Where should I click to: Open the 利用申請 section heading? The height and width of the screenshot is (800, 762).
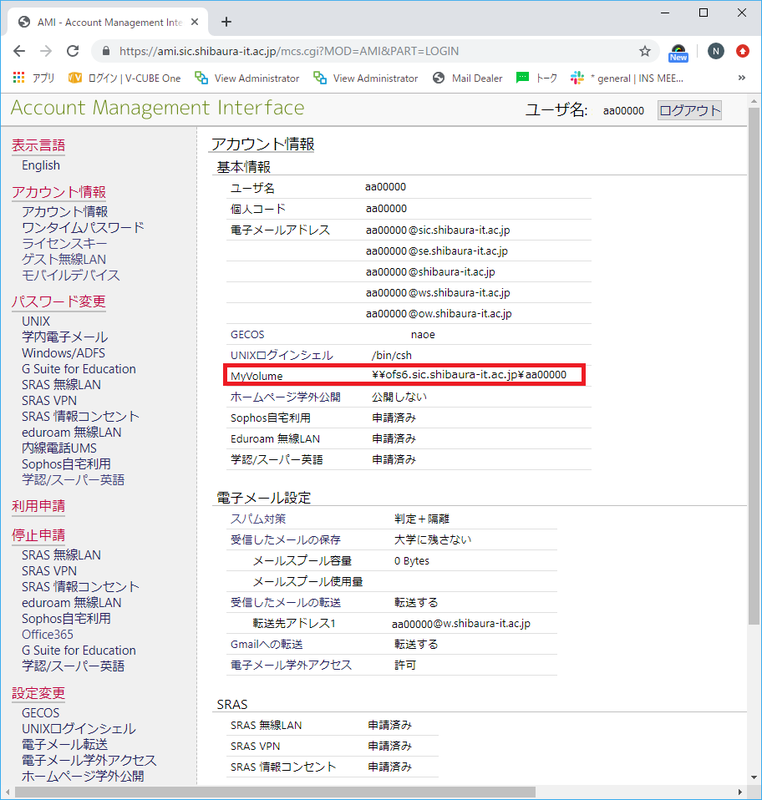[x=38, y=506]
